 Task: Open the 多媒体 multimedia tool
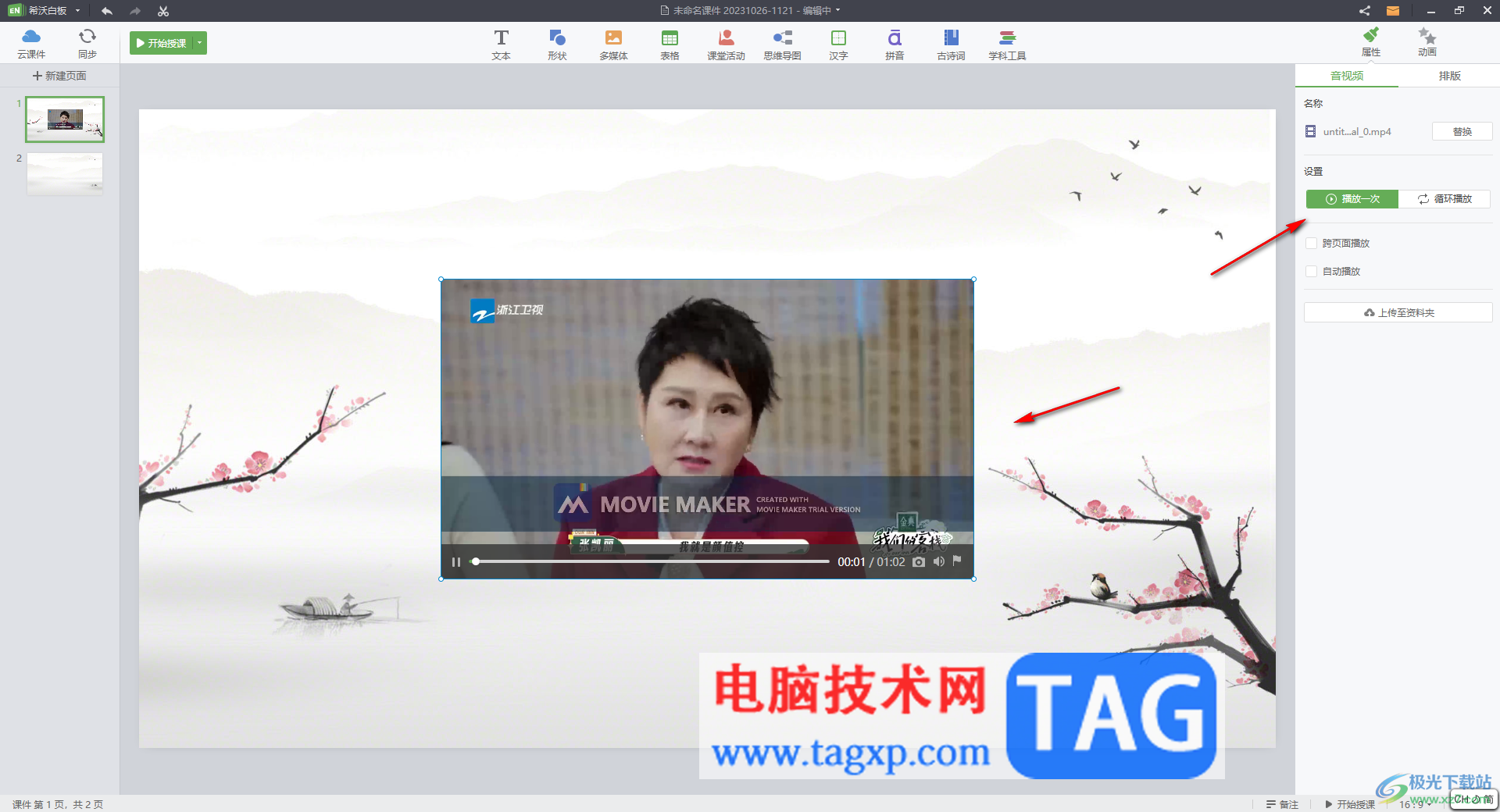click(613, 45)
